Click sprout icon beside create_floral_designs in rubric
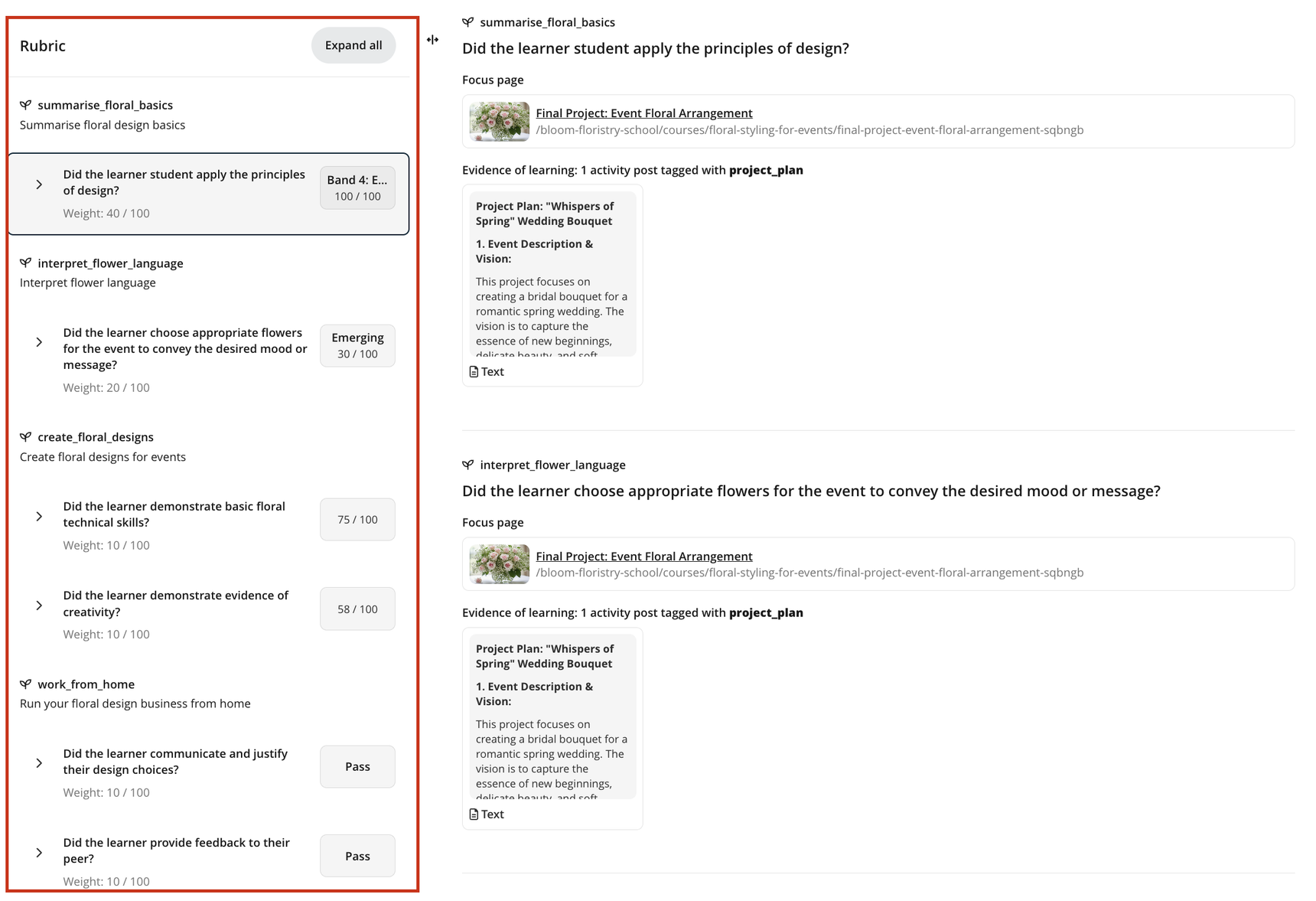Screen dimensions: 1316x901 [26, 437]
